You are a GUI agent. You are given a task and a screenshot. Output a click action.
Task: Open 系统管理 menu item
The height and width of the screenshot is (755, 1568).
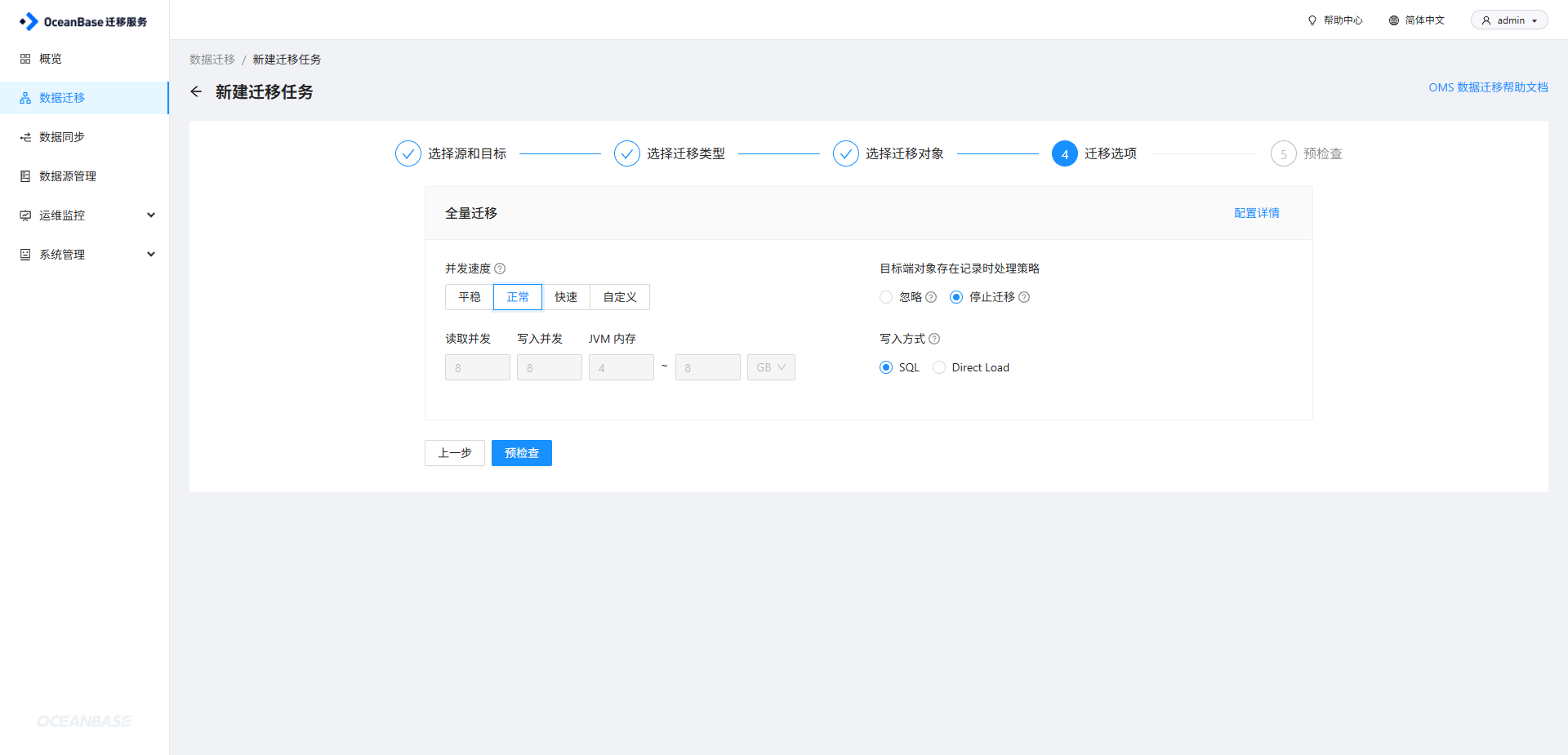point(84,255)
